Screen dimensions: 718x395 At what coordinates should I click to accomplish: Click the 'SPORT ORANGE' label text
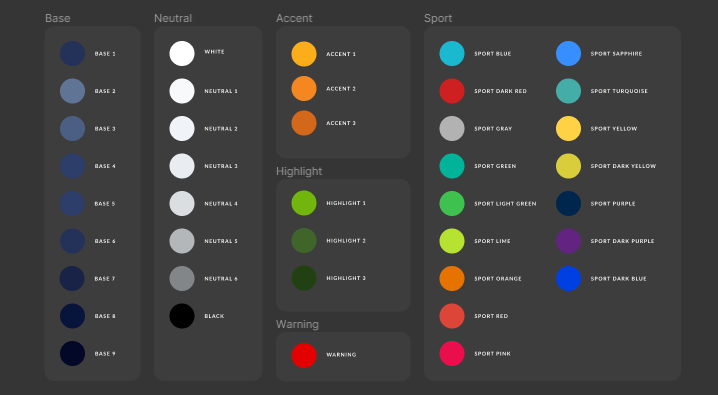[x=498, y=278]
